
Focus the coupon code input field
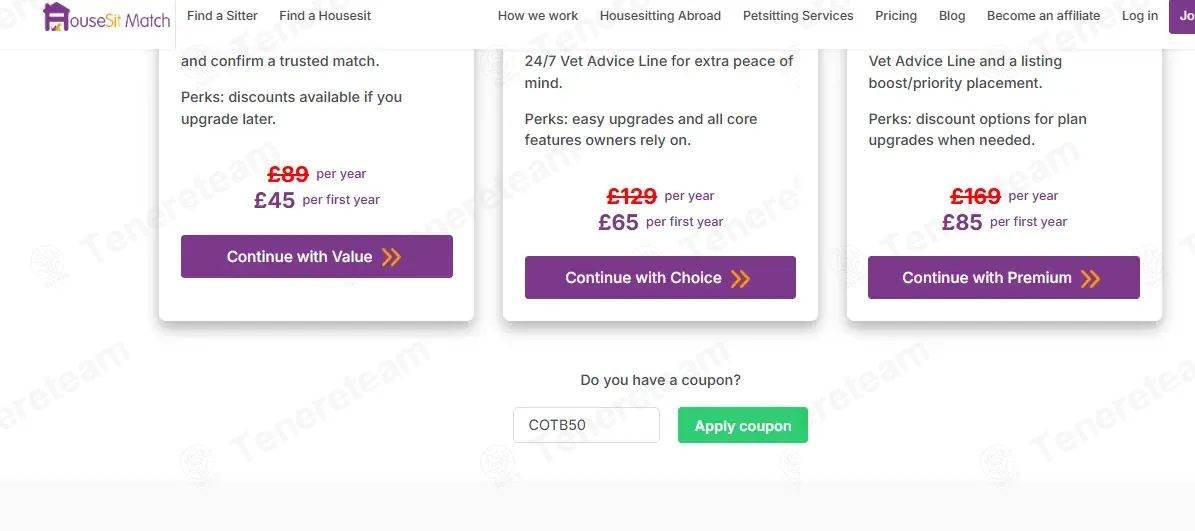586,425
